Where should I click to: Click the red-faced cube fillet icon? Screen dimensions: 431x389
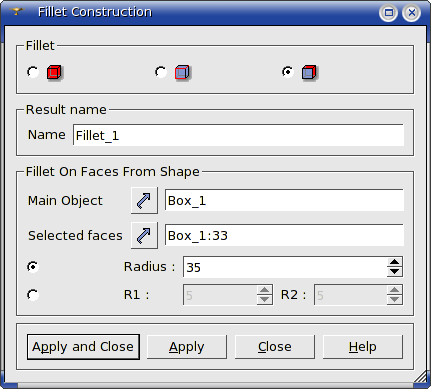(309, 72)
